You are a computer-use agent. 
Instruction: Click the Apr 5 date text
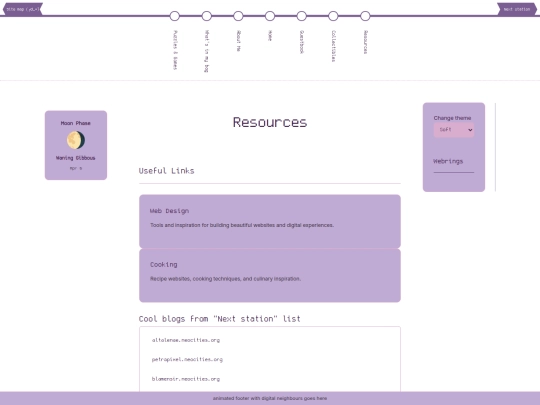(76, 168)
